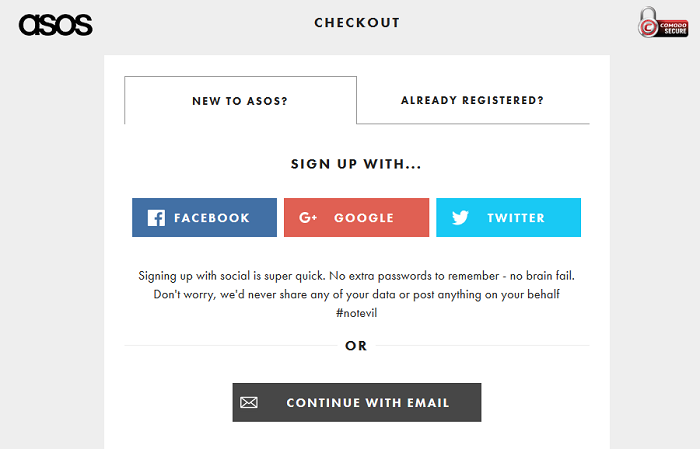
Task: Click the Facebook 'f' icon
Action: (156, 218)
